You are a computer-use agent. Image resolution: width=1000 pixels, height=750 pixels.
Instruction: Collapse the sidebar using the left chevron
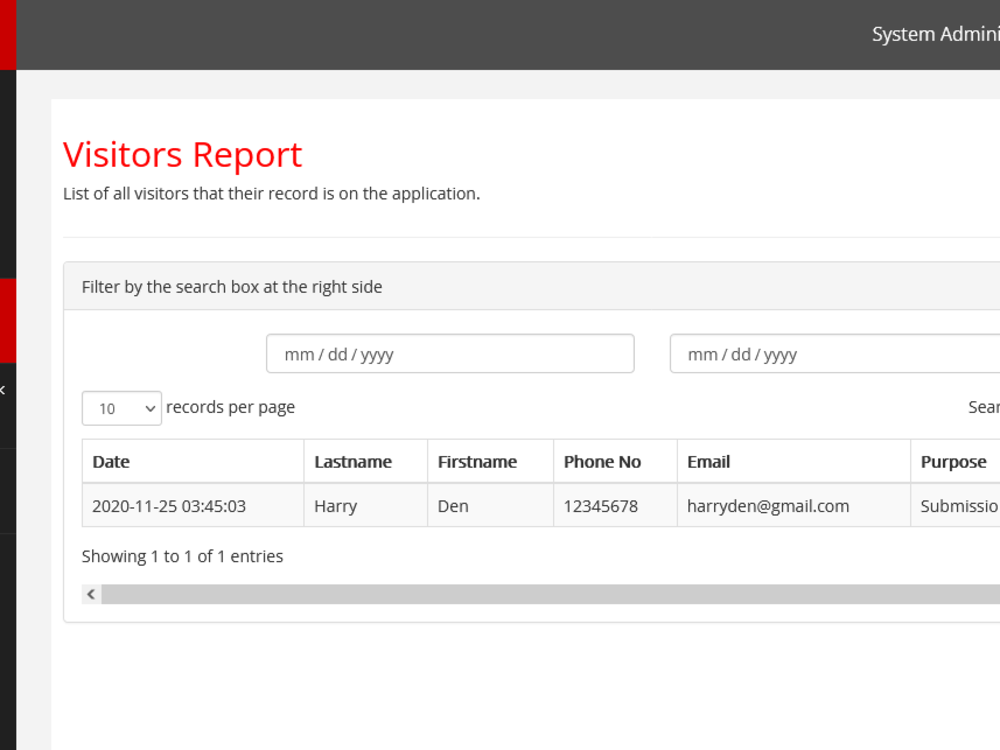3,390
